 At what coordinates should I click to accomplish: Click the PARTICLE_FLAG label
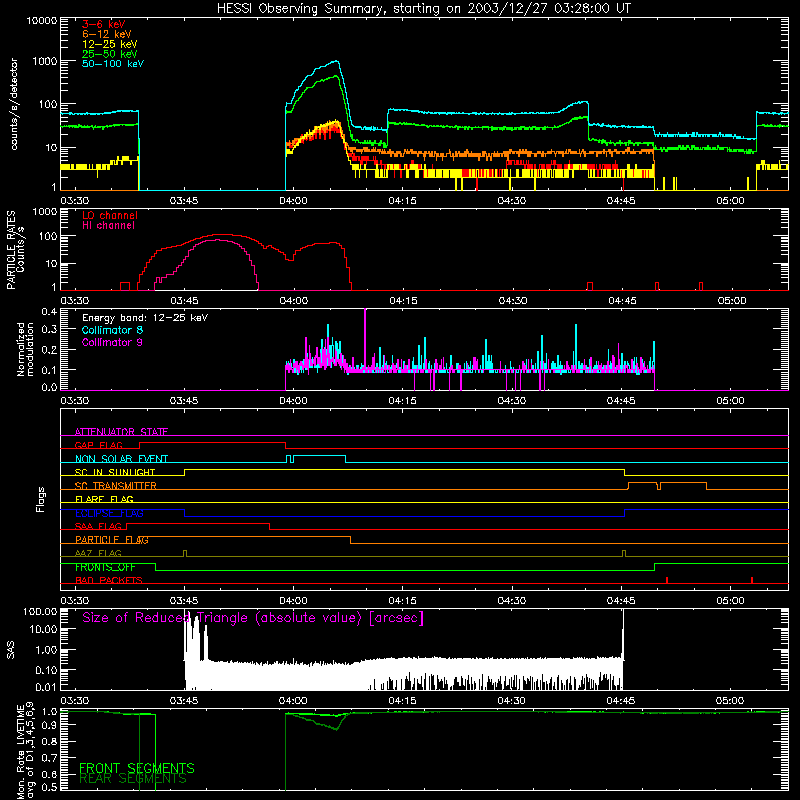[x=112, y=539]
